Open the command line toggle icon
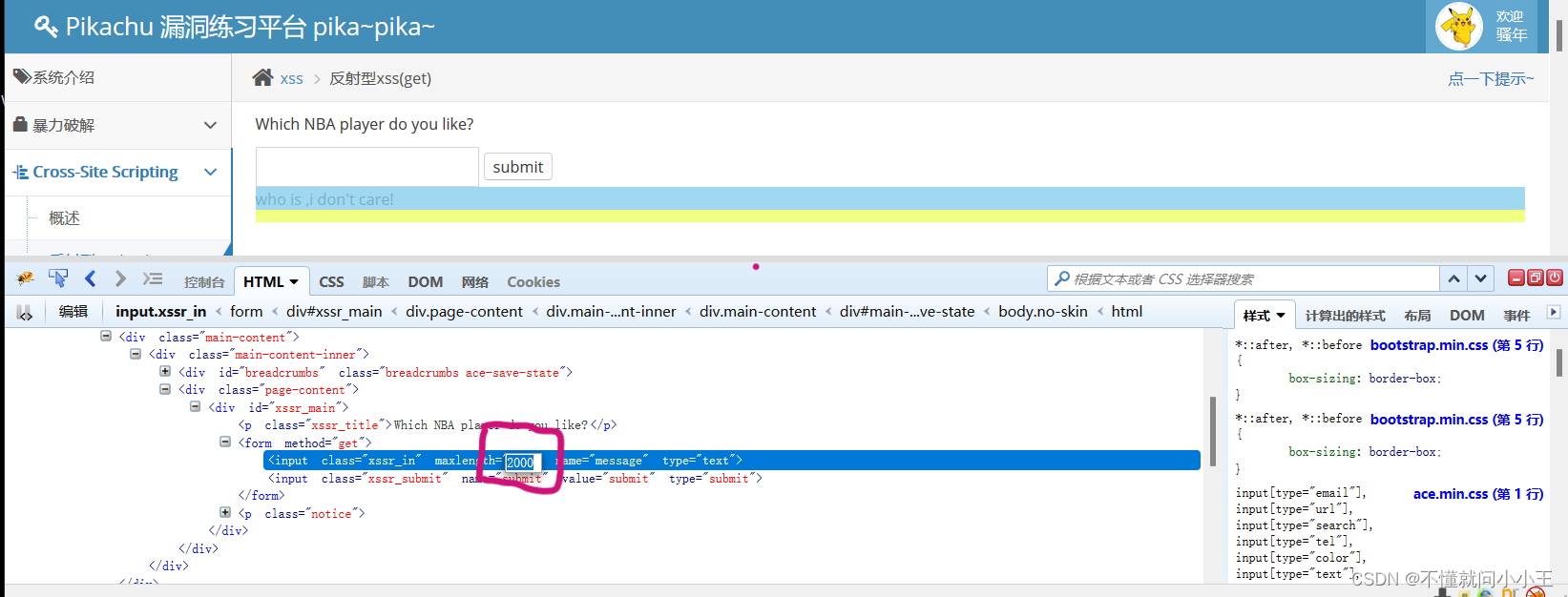The width and height of the screenshot is (1568, 597). pos(153,278)
